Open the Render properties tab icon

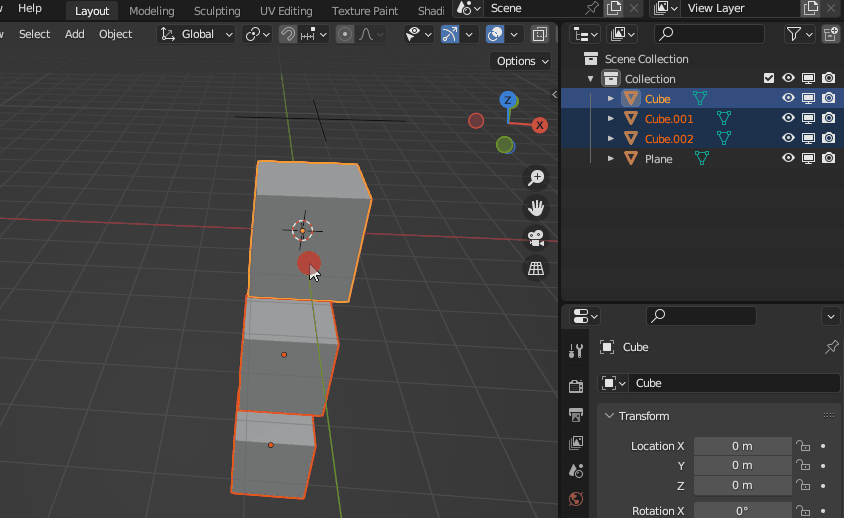tap(576, 386)
